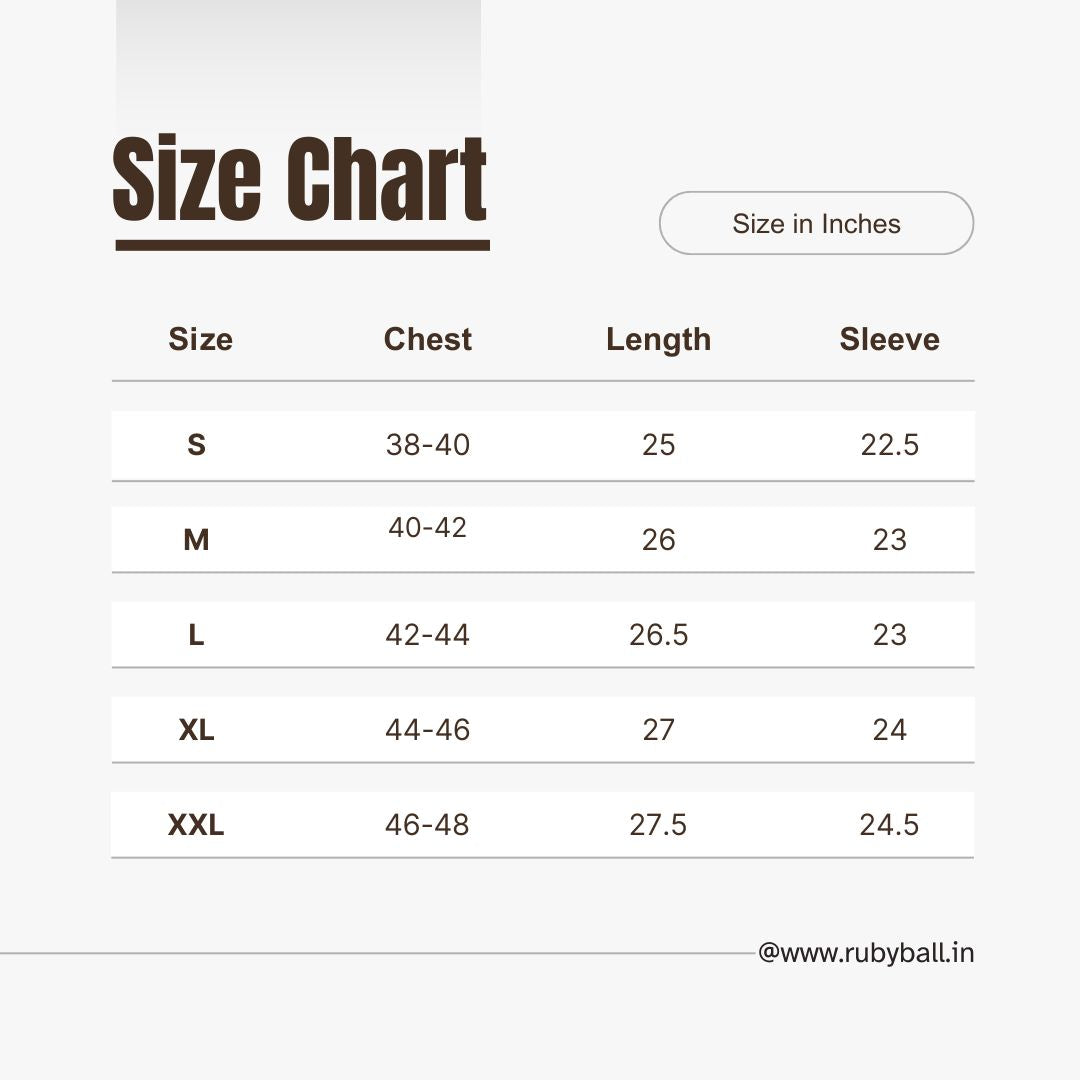
Task: Choose the XL size row label
Action: tap(196, 730)
